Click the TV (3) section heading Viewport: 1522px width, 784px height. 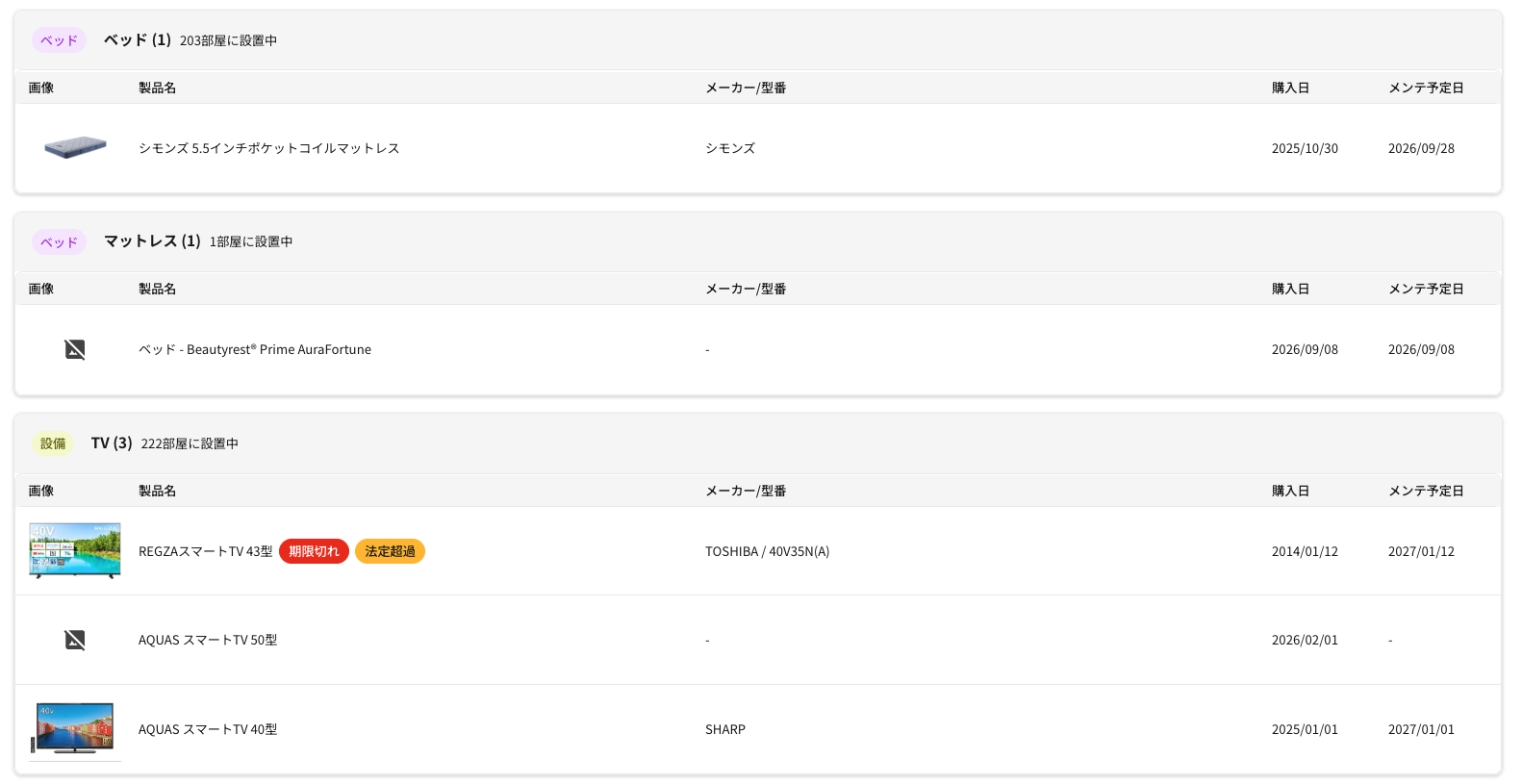tap(112, 443)
